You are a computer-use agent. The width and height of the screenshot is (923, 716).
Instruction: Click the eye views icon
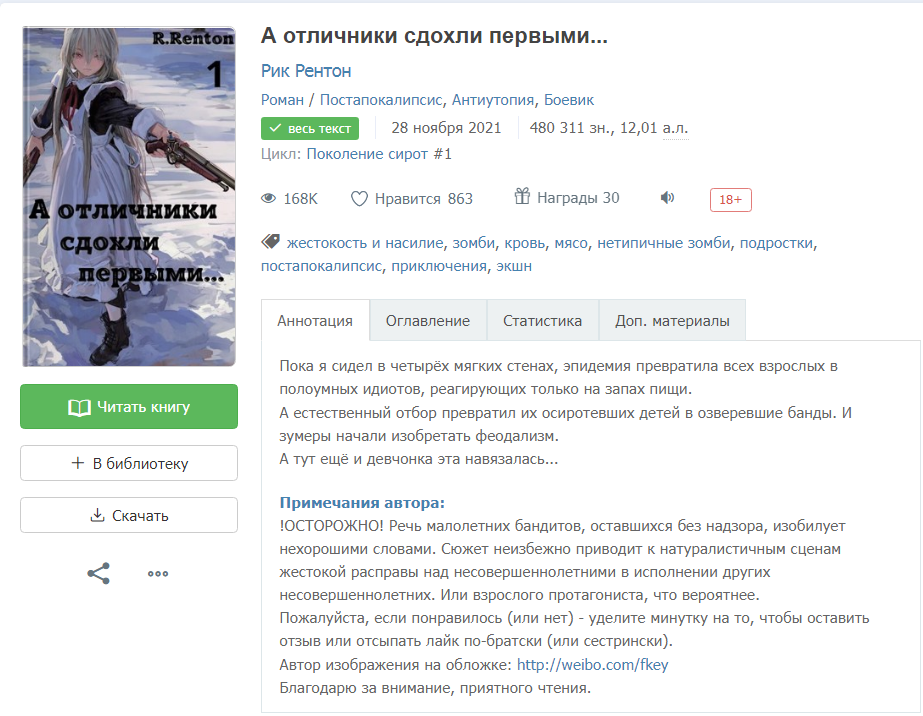pyautogui.click(x=268, y=198)
